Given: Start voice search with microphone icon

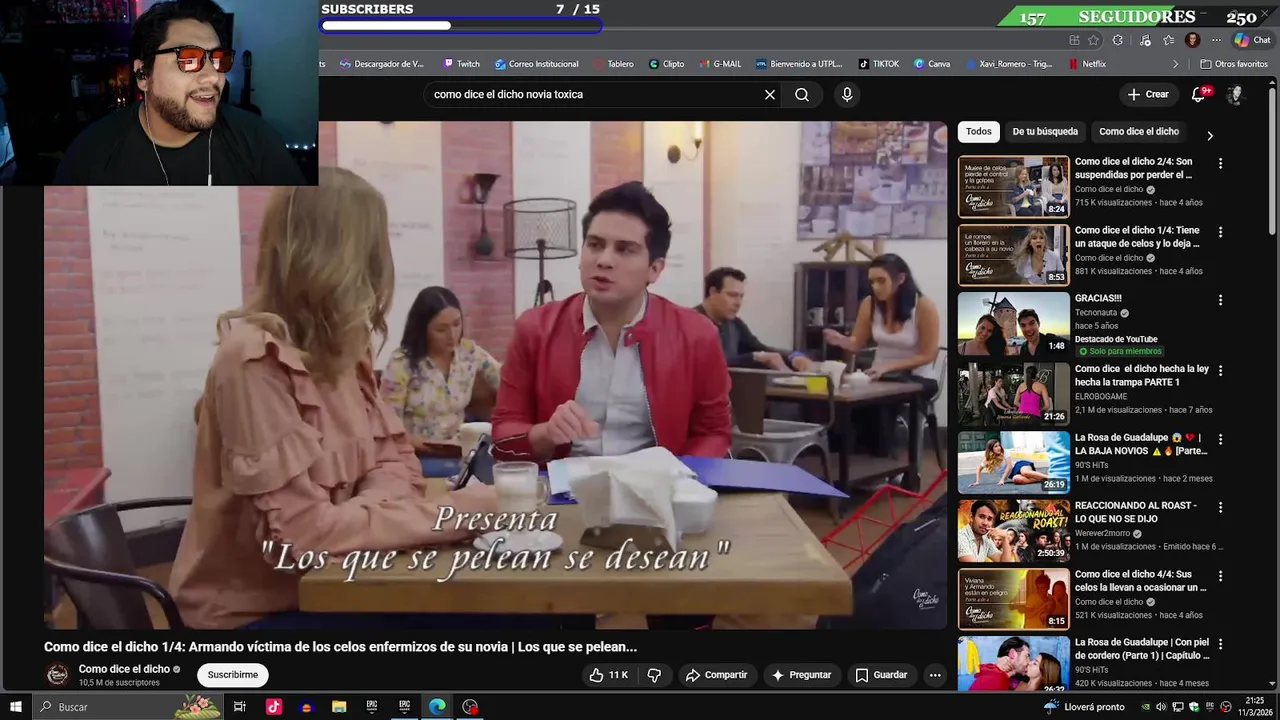Looking at the screenshot, I should [847, 94].
